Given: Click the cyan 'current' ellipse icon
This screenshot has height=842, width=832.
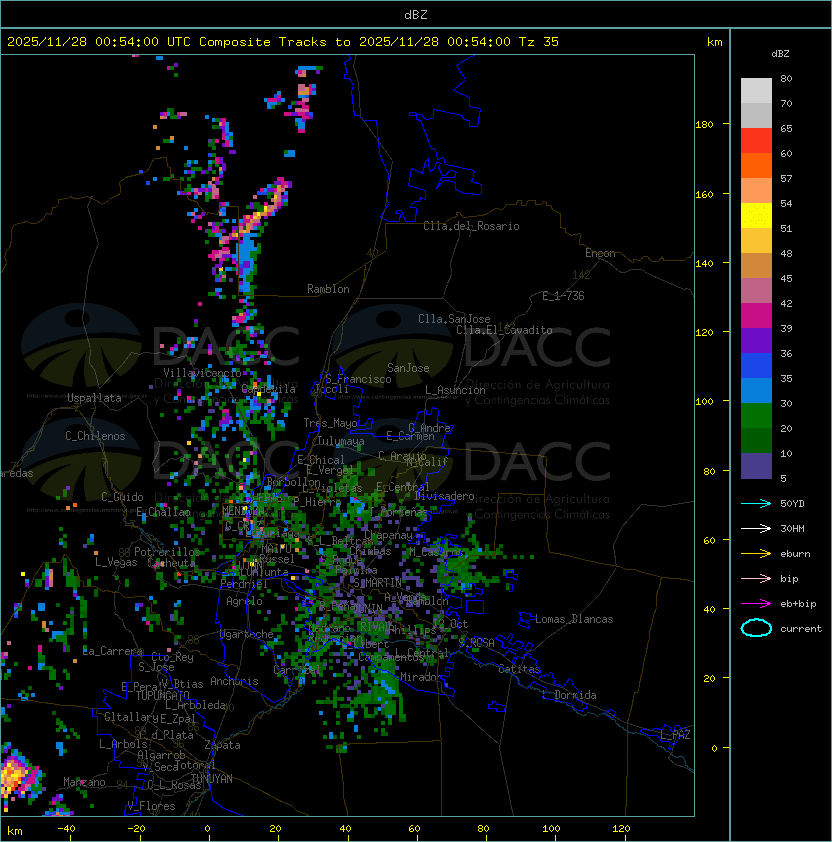Looking at the screenshot, I should (756, 628).
